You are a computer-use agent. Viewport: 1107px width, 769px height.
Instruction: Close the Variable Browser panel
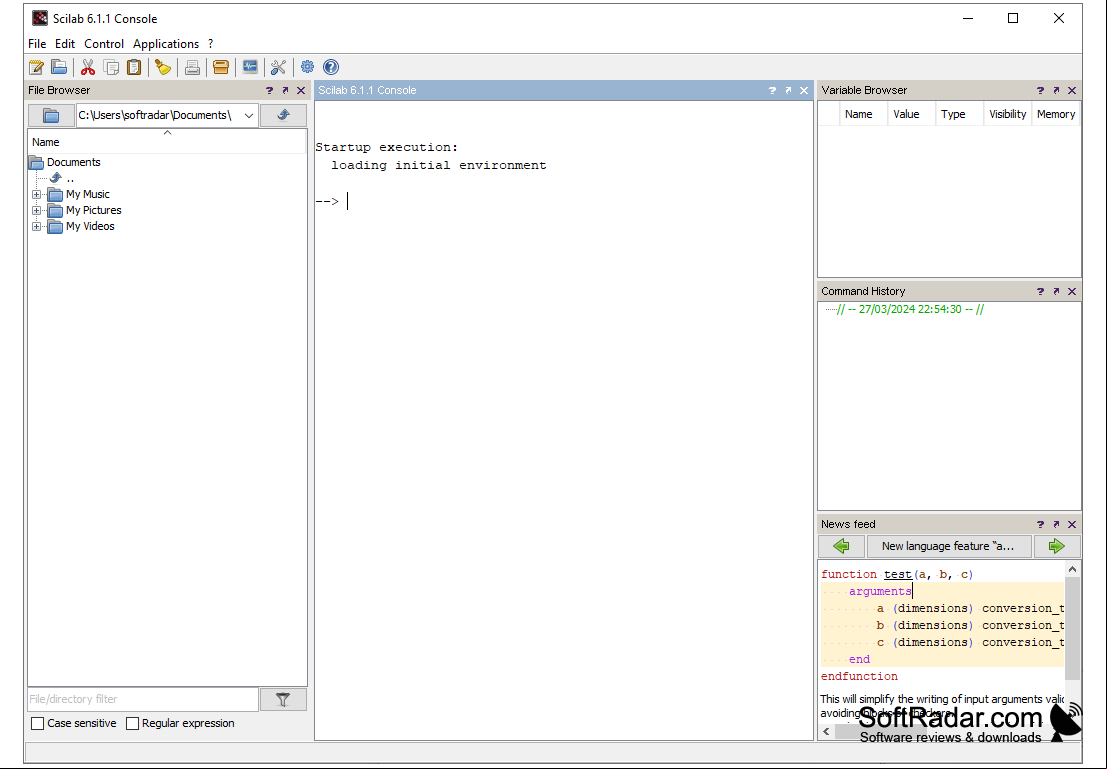(x=1072, y=90)
